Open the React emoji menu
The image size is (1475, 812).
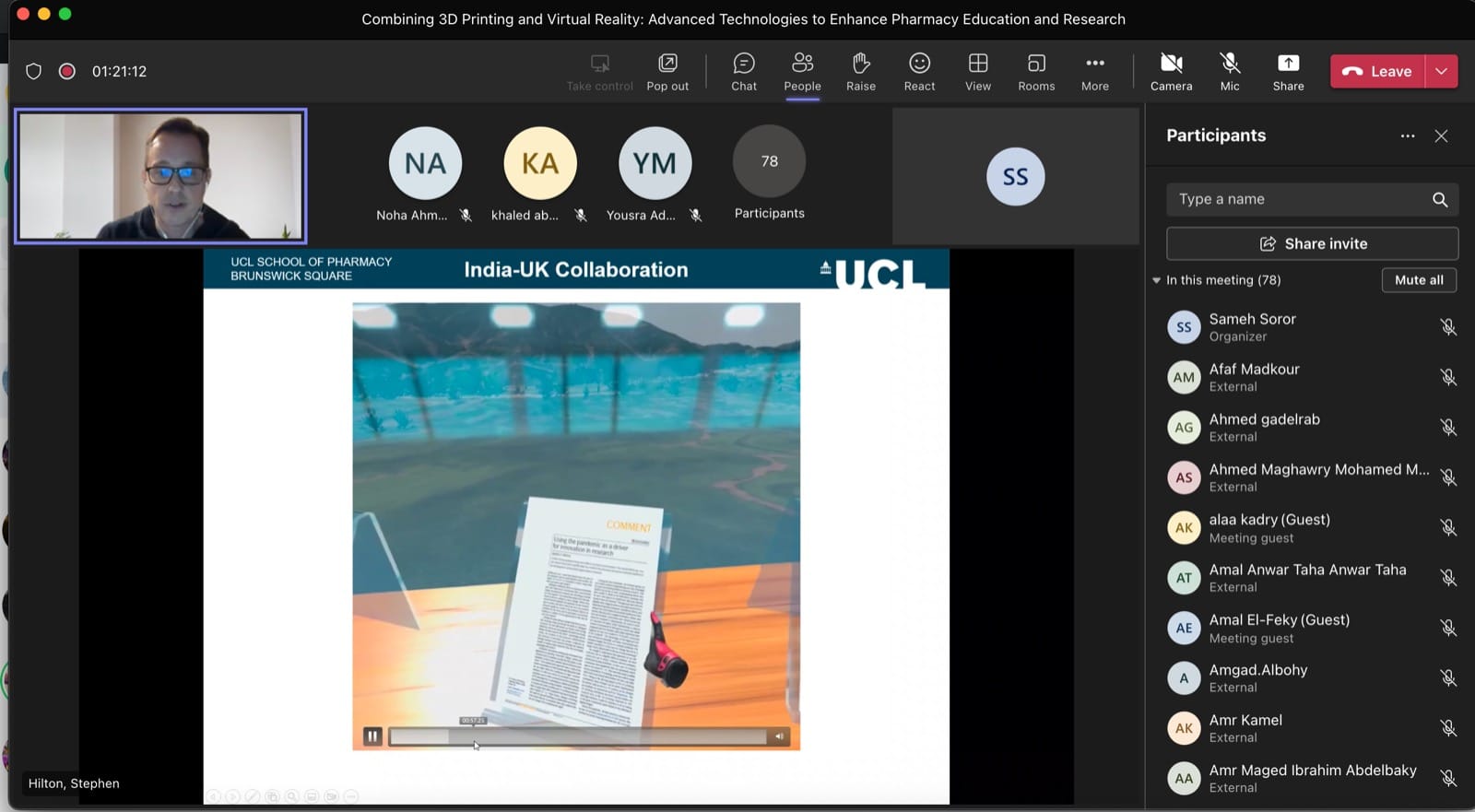[919, 72]
